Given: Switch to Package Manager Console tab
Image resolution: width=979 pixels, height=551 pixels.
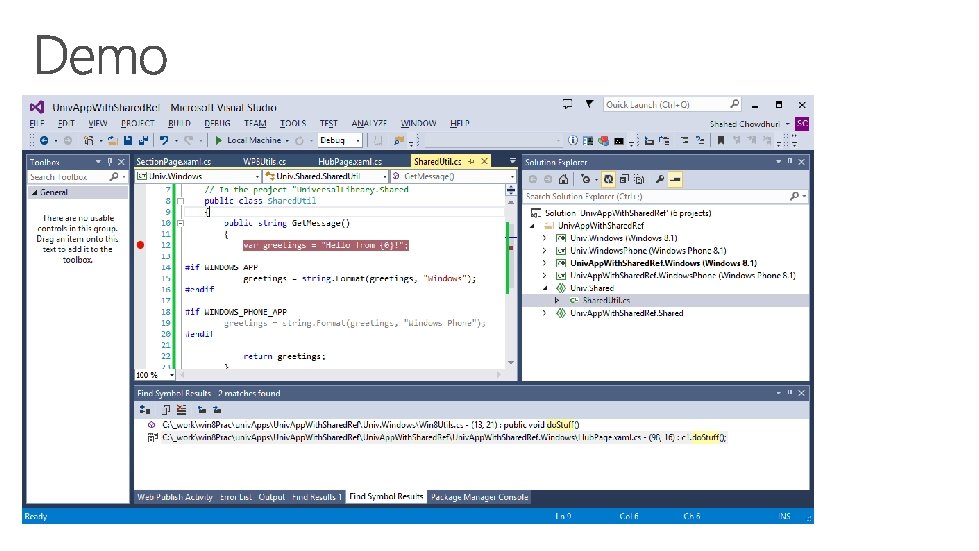Looking at the screenshot, I should 480,497.
